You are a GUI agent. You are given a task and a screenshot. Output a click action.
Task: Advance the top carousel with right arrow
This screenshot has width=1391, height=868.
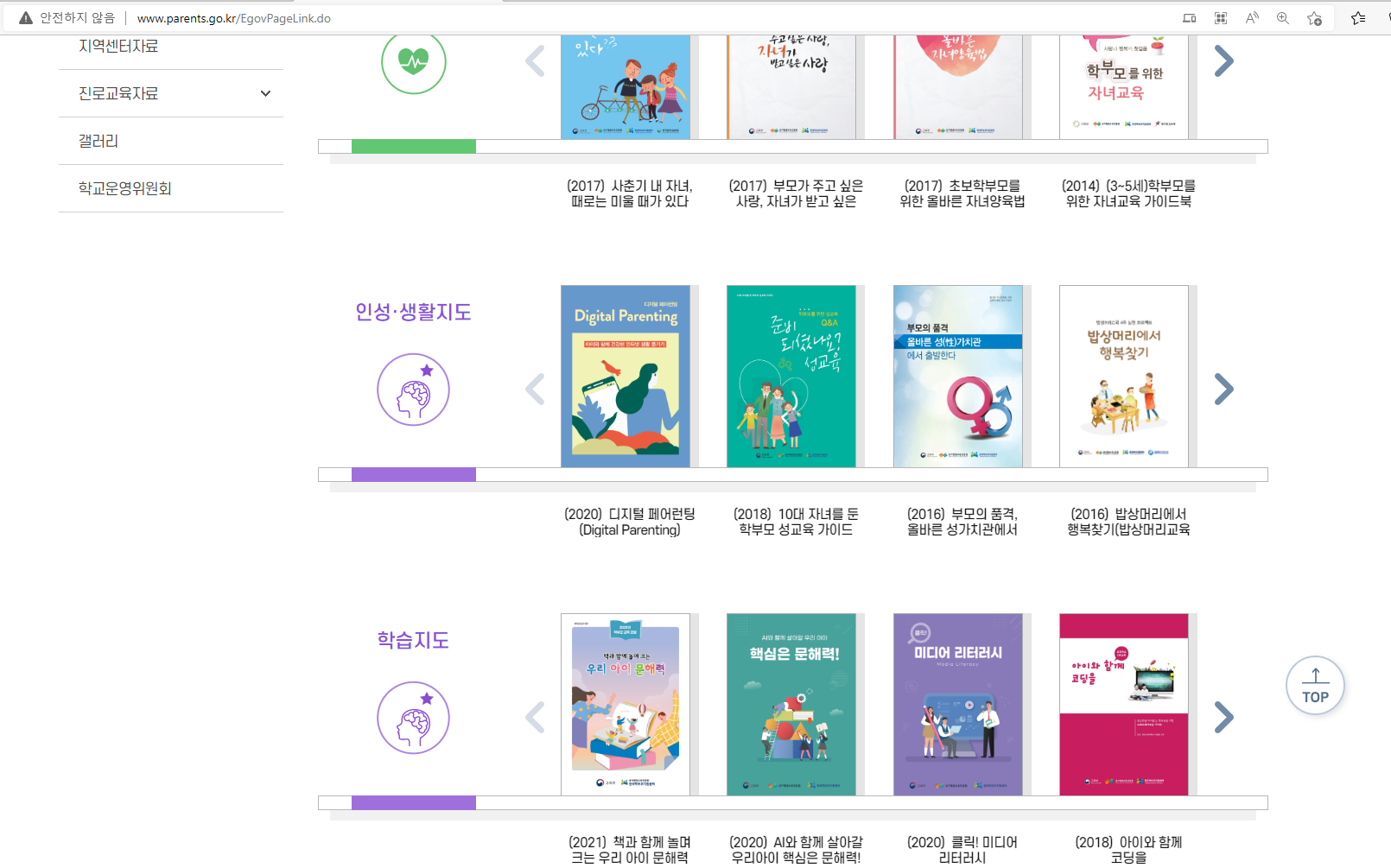tap(1223, 60)
